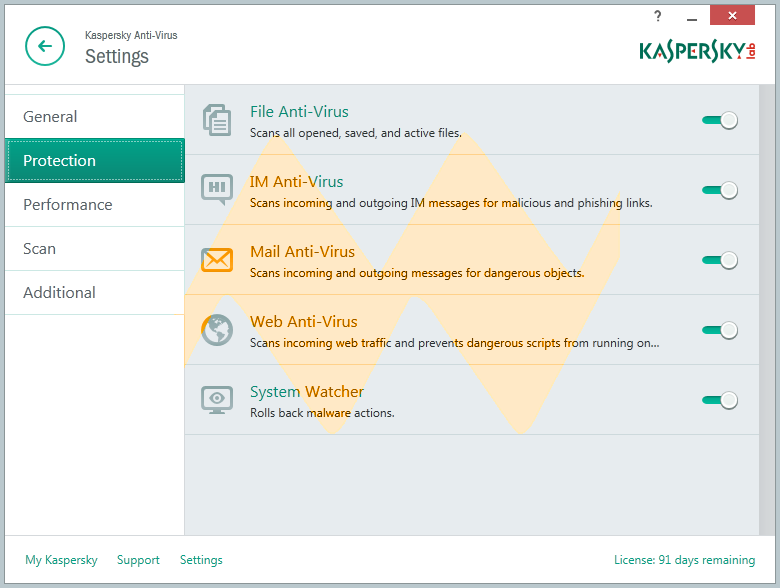Click the Web Anti-Virus globe icon
780x588 pixels.
coord(217,330)
